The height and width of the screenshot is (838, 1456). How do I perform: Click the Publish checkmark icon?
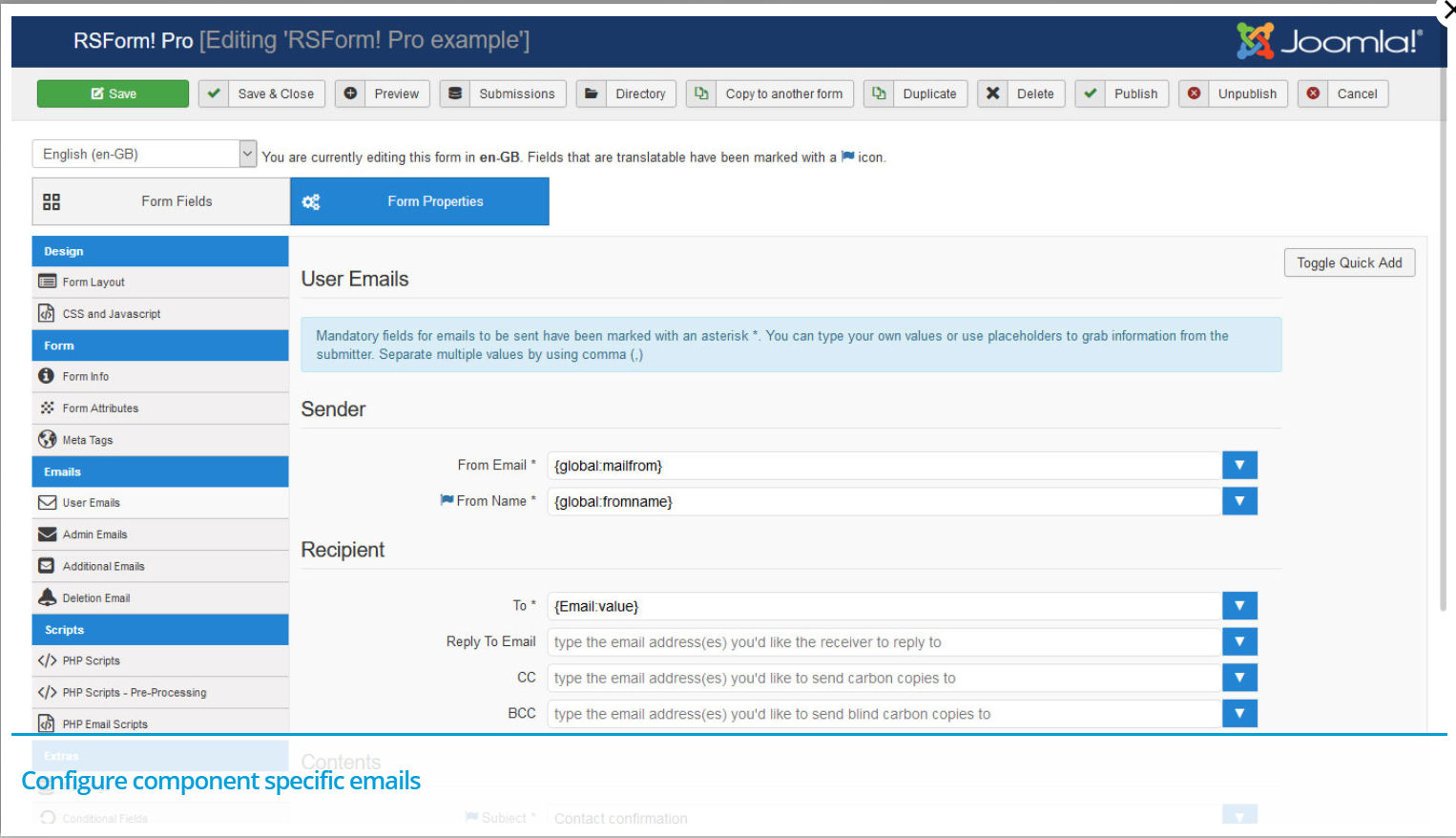click(1091, 94)
